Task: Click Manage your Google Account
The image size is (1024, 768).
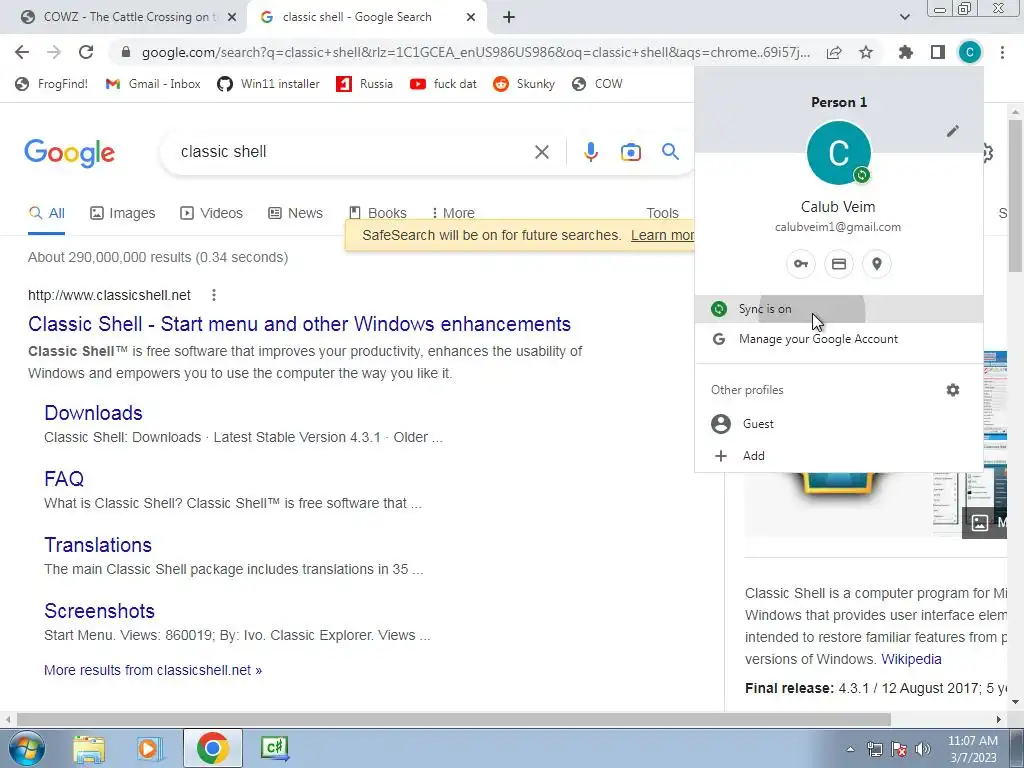Action: click(839, 339)
